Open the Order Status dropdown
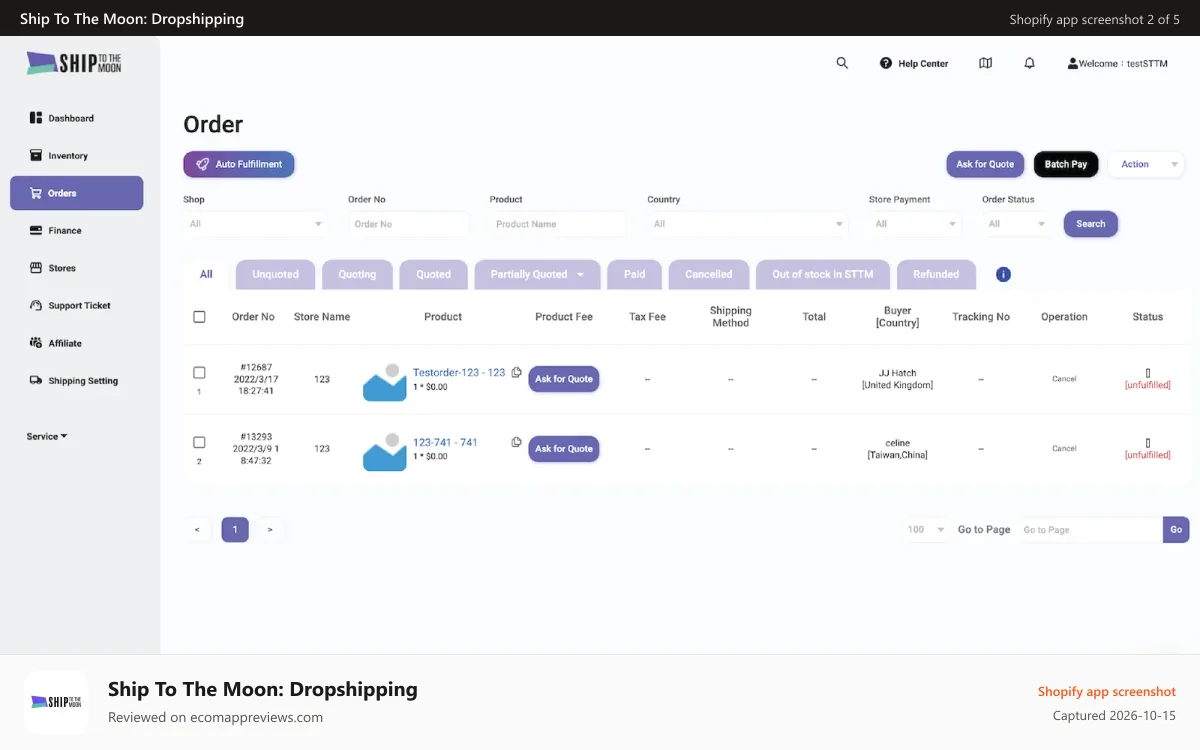Screen dimensions: 1200x750 click(1016, 224)
